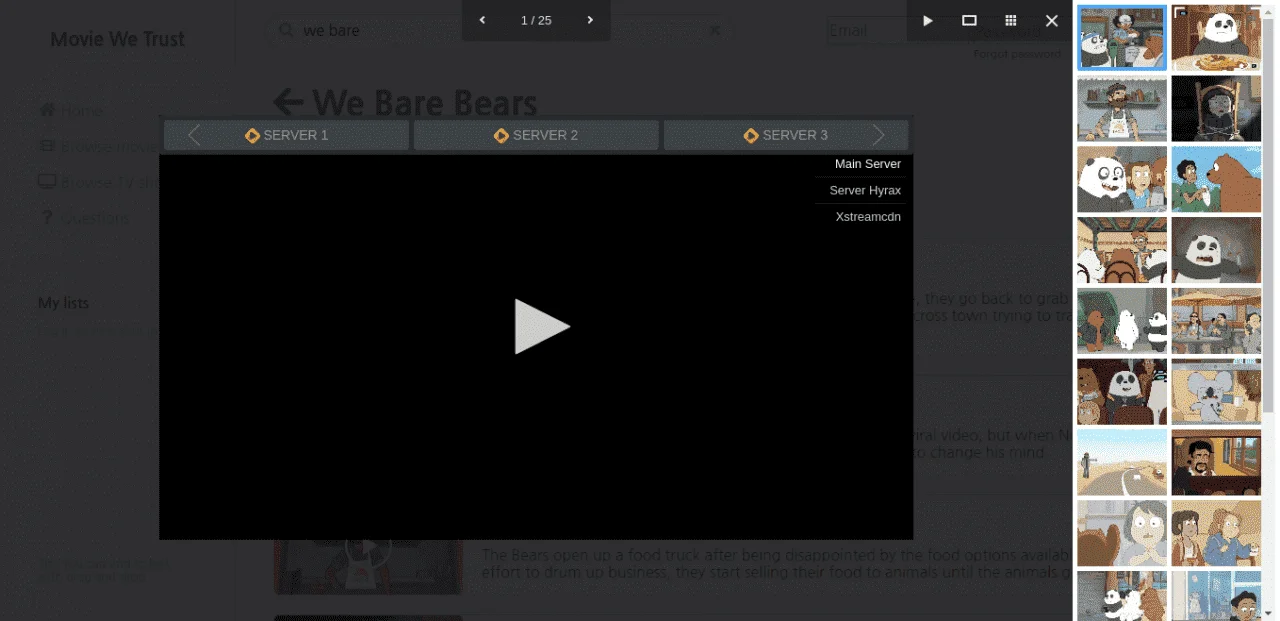Open thumbnail of bears in theater seats
This screenshot has width=1280, height=621.
pyautogui.click(x=1122, y=392)
